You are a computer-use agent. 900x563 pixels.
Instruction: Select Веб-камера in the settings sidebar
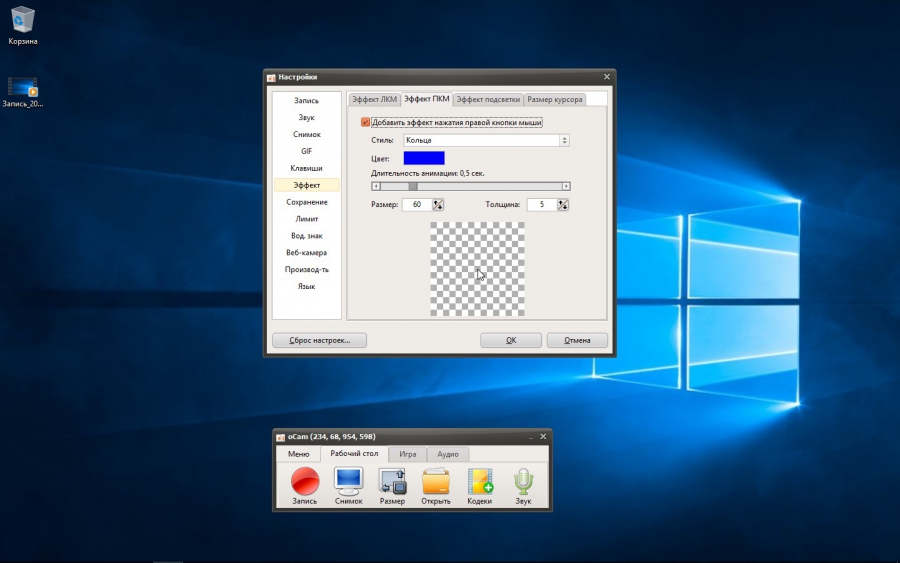(x=306, y=253)
